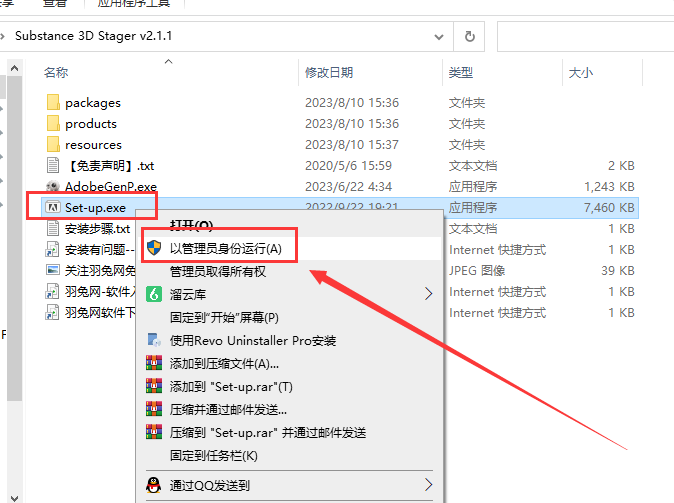Select the 安装步骤.txt file name
The image size is (674, 503).
coord(98,229)
